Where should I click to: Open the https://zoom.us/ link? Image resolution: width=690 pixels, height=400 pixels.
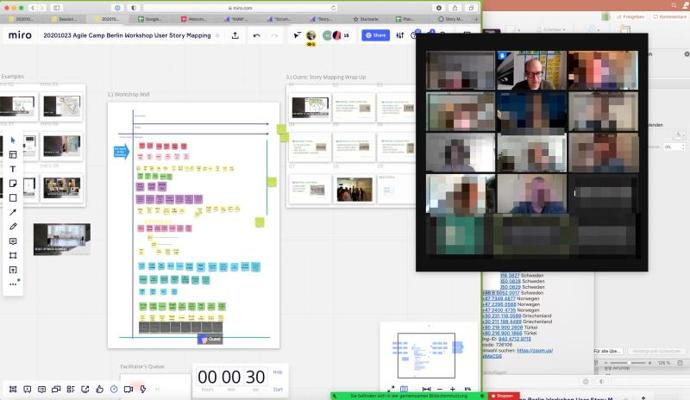[534, 351]
